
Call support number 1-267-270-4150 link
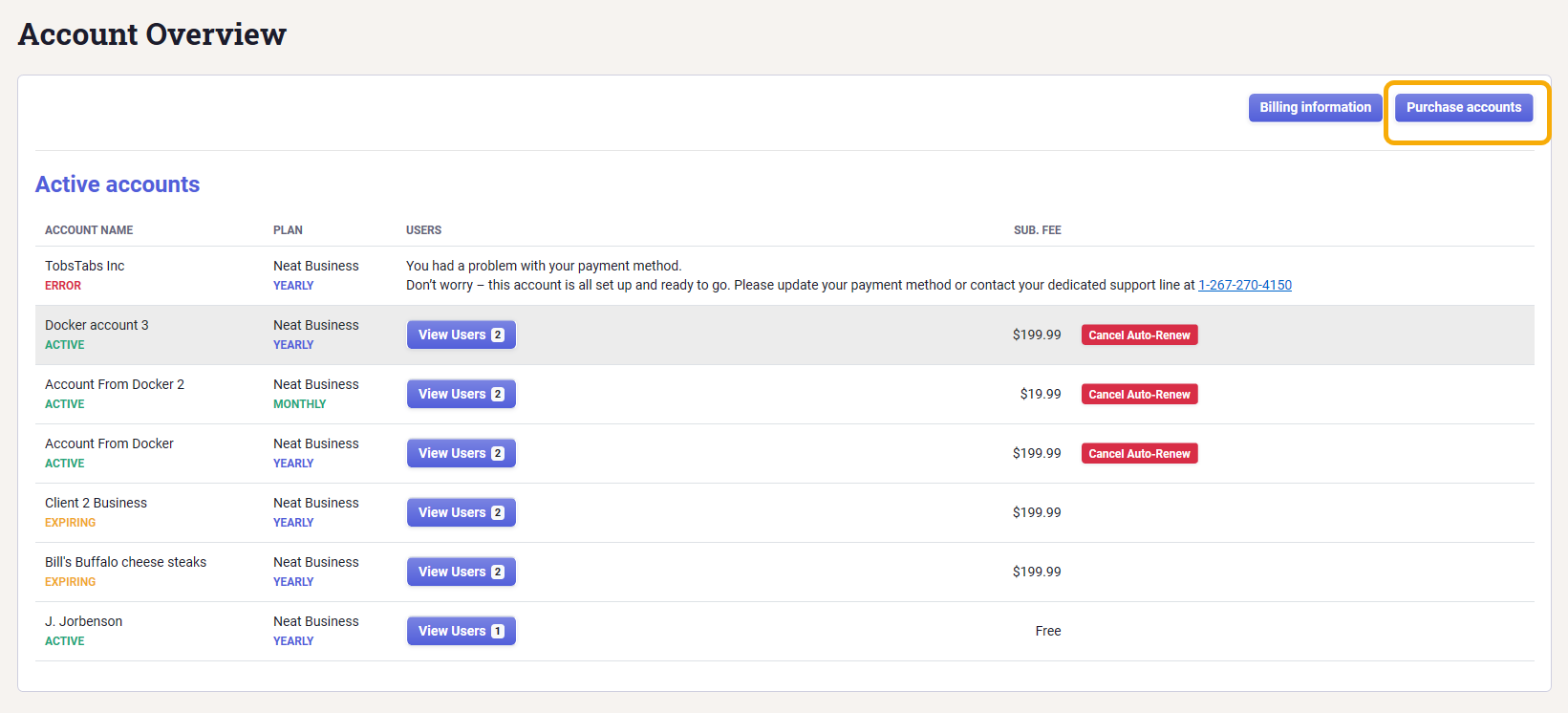(1244, 285)
